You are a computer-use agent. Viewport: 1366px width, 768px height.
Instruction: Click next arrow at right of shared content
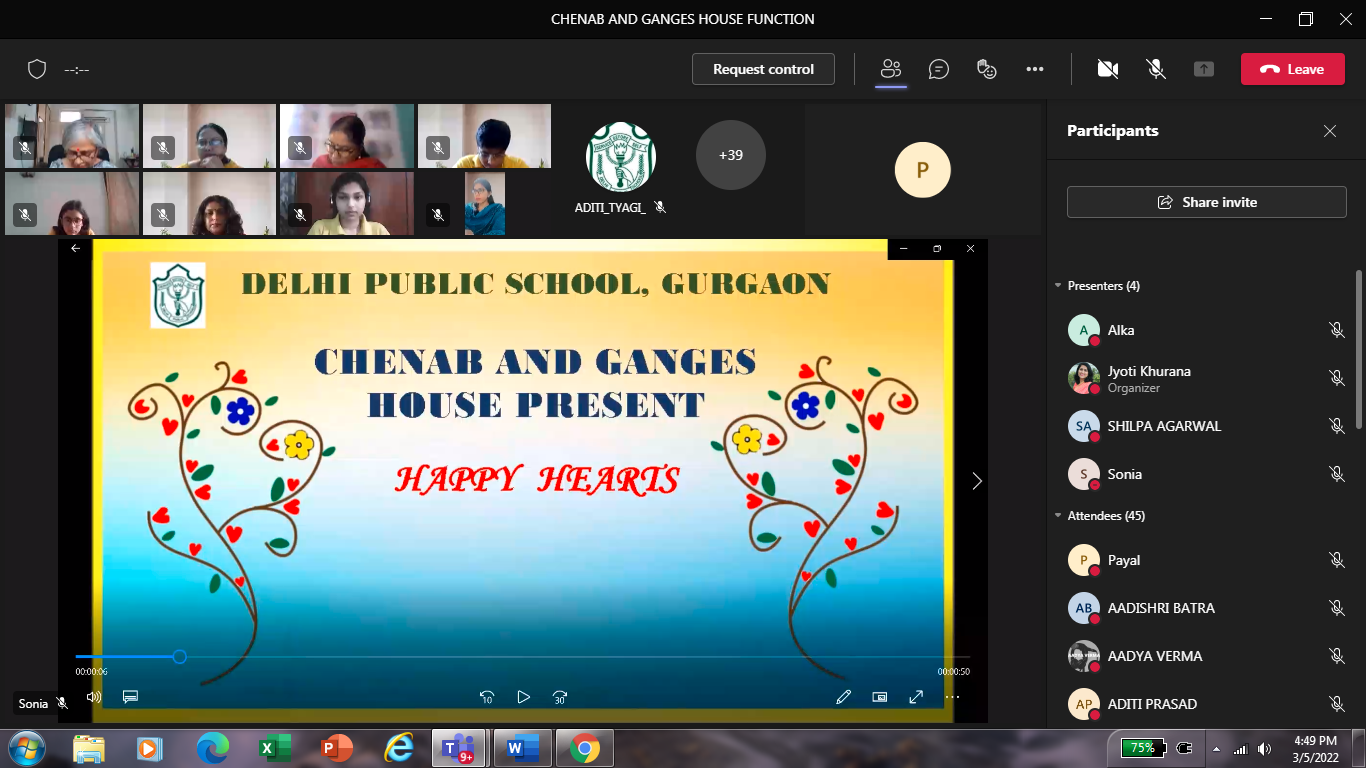pos(977,481)
